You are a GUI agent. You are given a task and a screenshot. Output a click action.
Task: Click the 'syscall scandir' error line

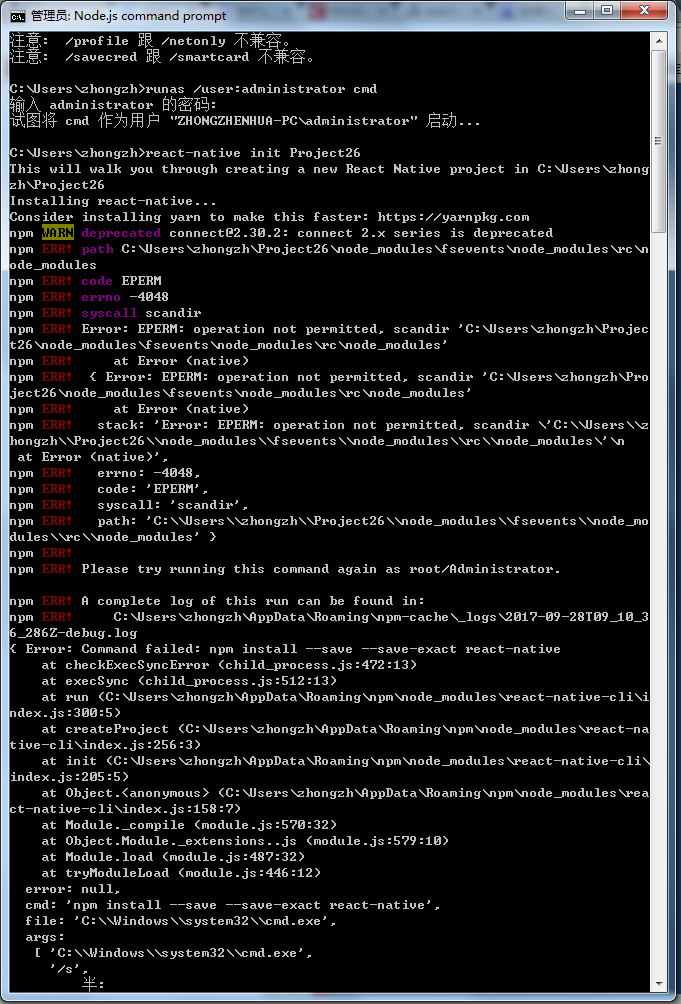tap(105, 313)
